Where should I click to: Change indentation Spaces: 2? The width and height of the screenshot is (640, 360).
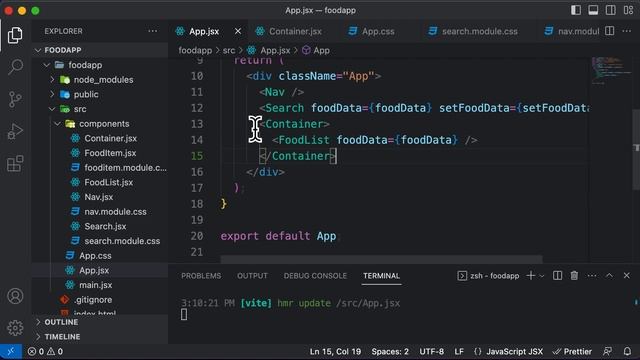[x=390, y=351]
